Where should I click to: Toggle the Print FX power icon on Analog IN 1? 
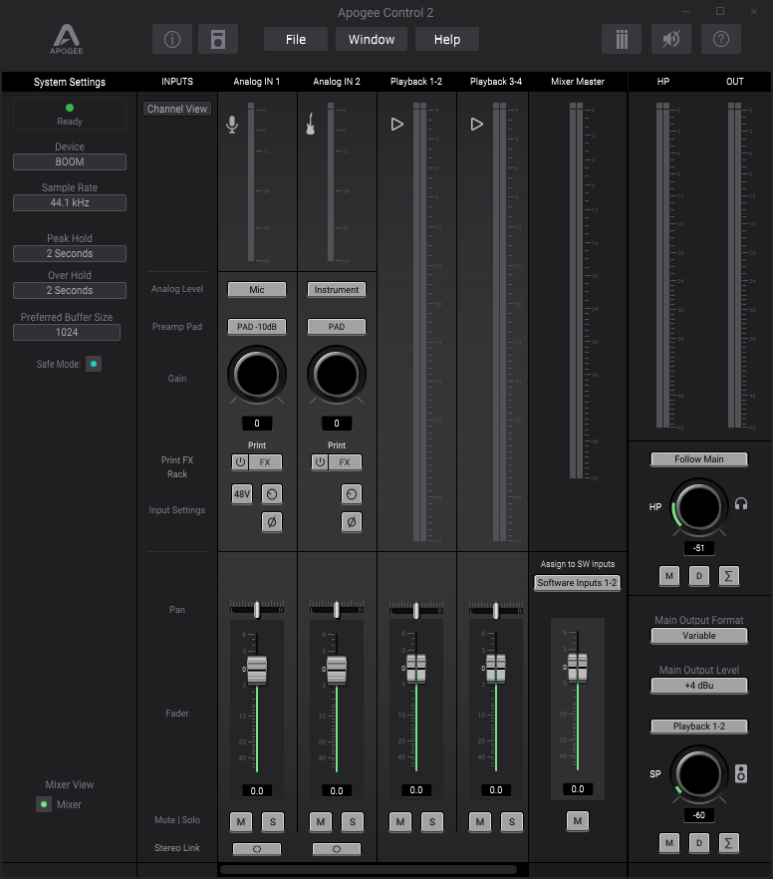coord(240,462)
